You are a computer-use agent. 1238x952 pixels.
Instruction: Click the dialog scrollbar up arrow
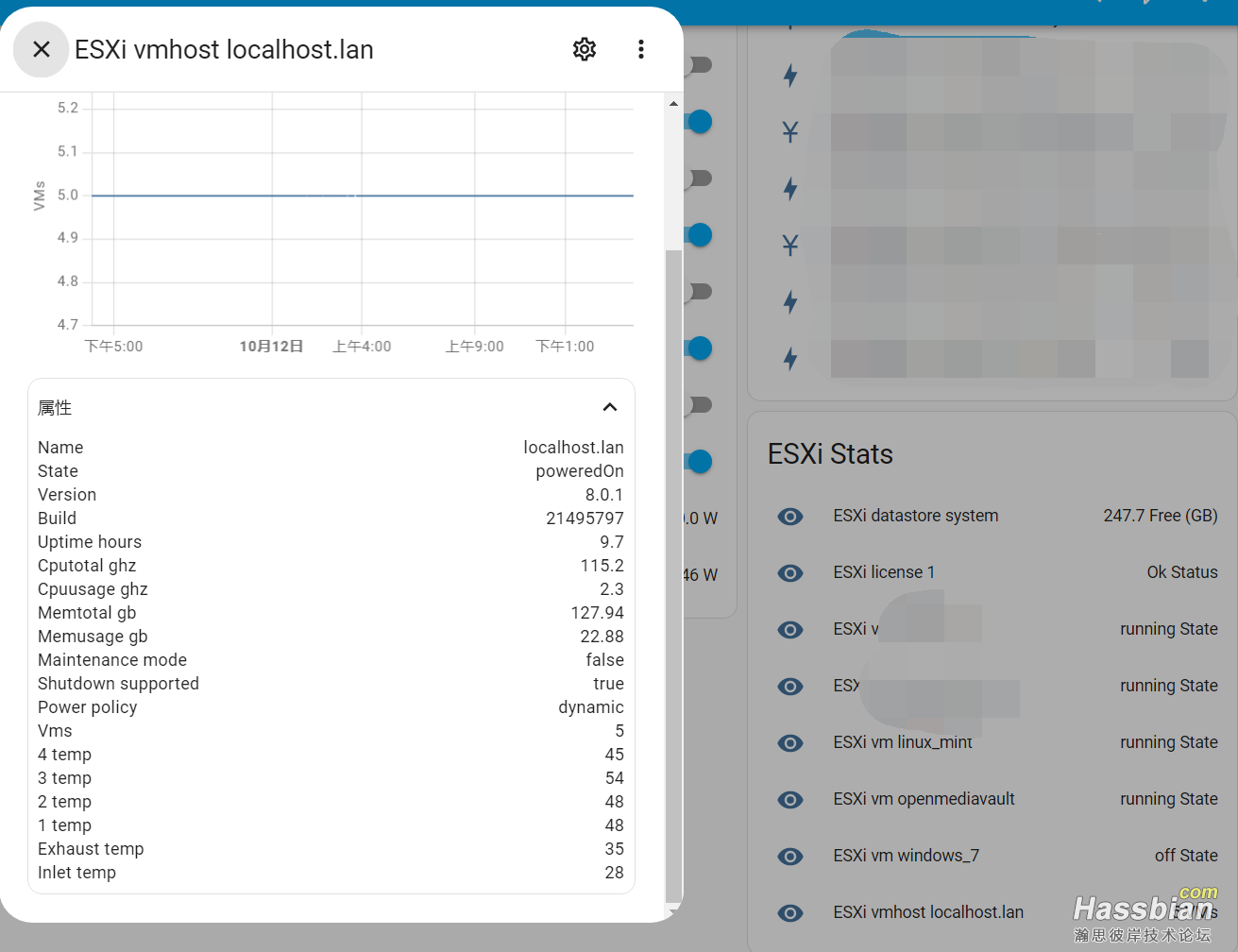pos(673,103)
